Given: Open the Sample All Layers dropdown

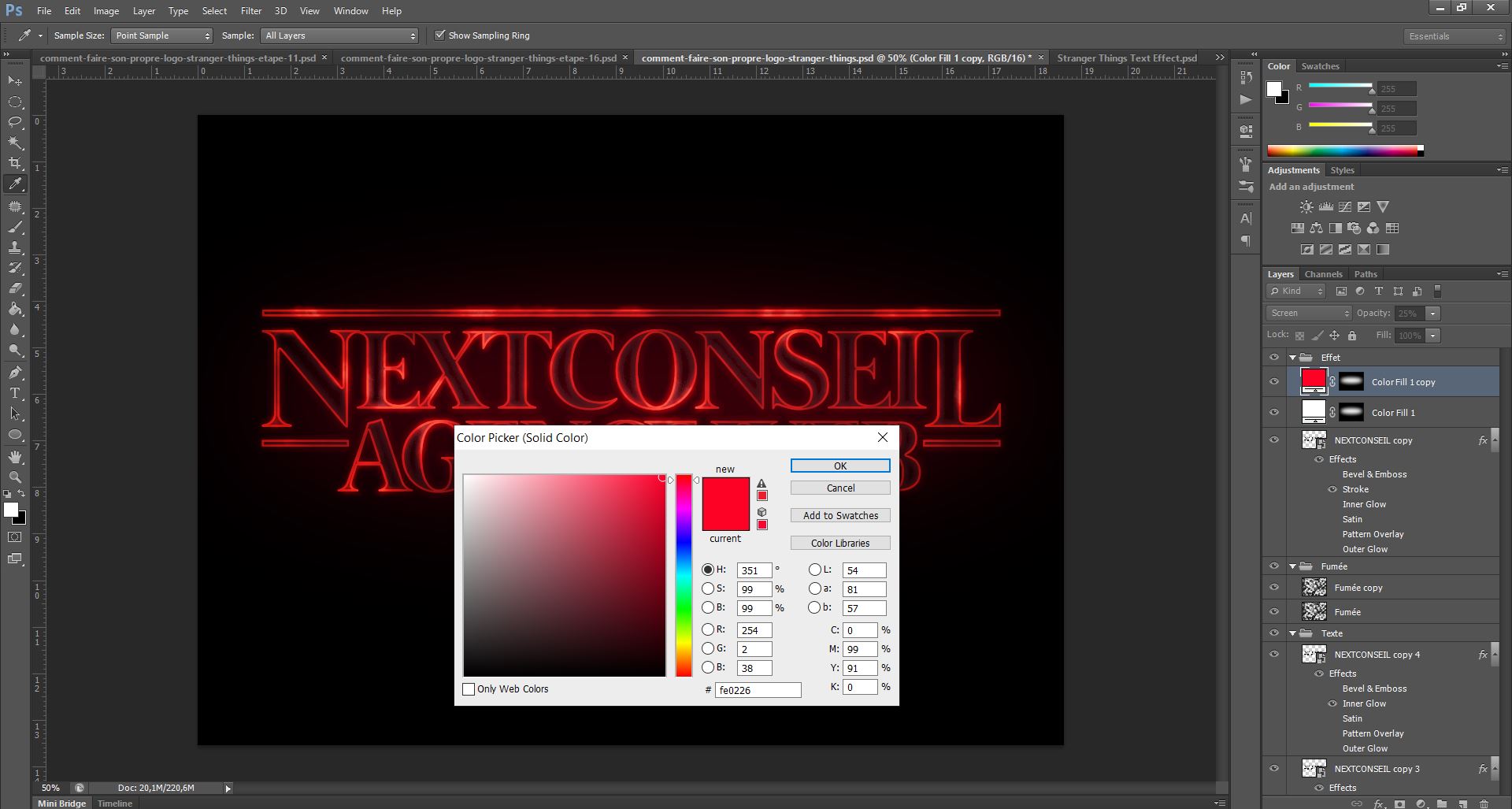Looking at the screenshot, I should click(x=339, y=35).
